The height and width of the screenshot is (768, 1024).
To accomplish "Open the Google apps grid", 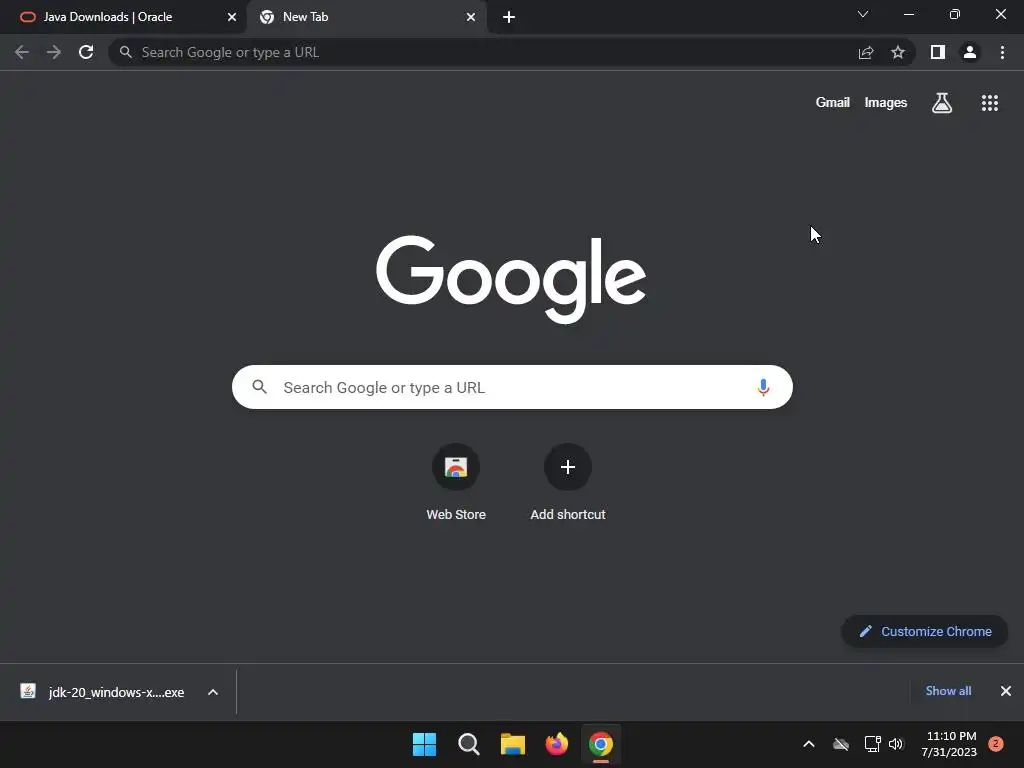I will 990,103.
